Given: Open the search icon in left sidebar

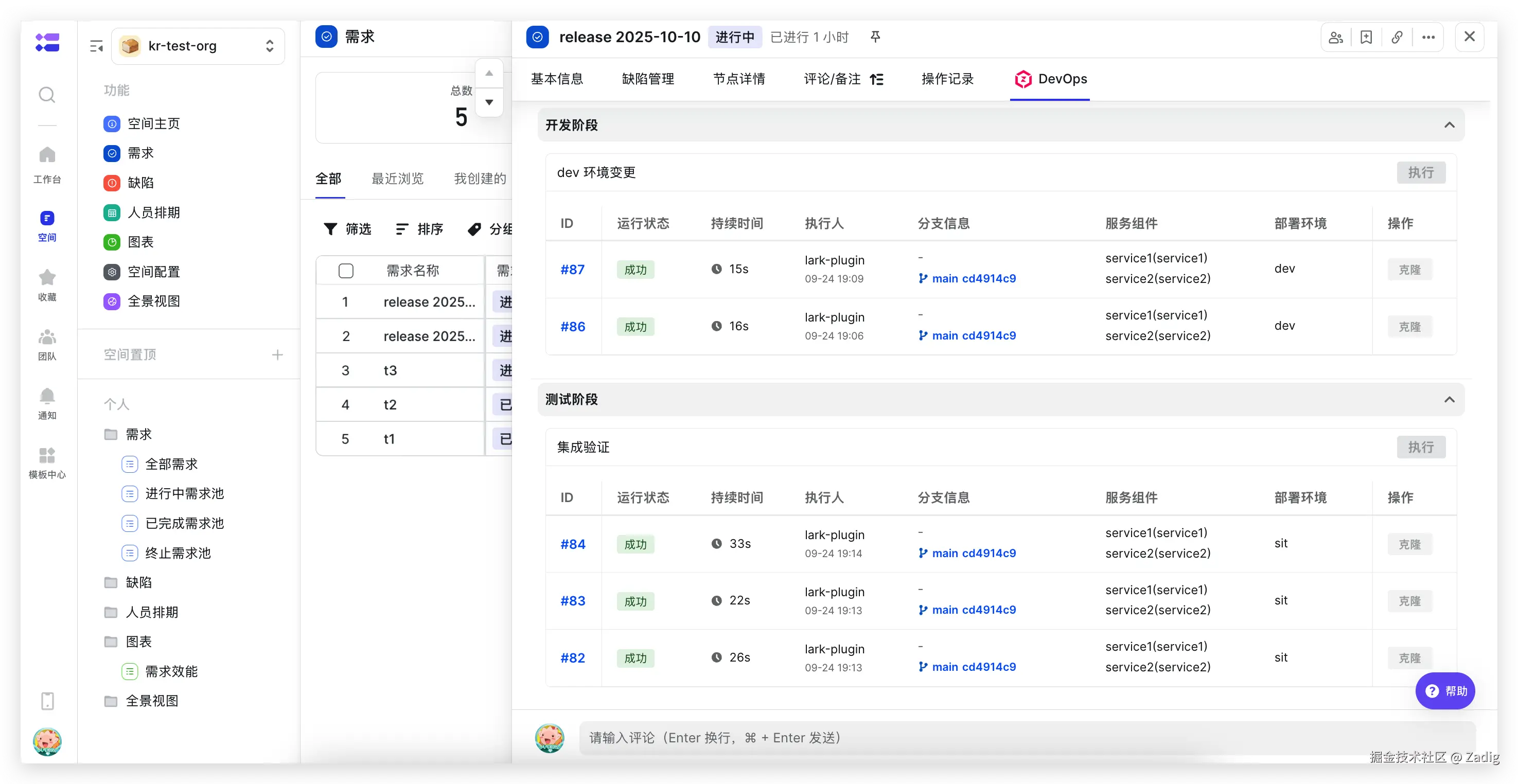Looking at the screenshot, I should pos(46,95).
